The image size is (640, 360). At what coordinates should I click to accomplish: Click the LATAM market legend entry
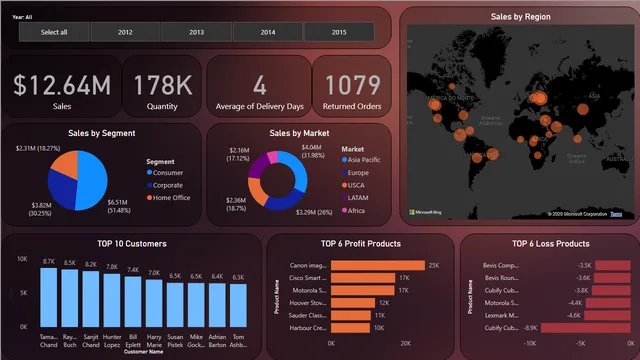coord(355,198)
